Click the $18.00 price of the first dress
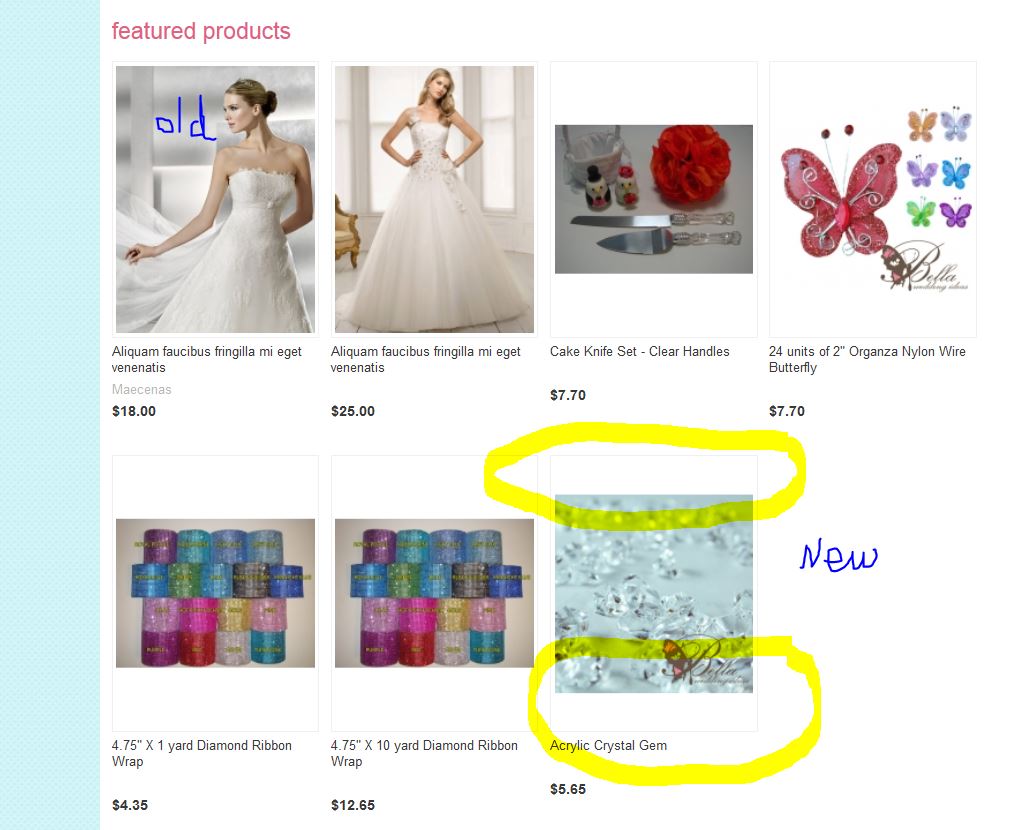Viewport: 1010px width, 830px height. click(134, 411)
